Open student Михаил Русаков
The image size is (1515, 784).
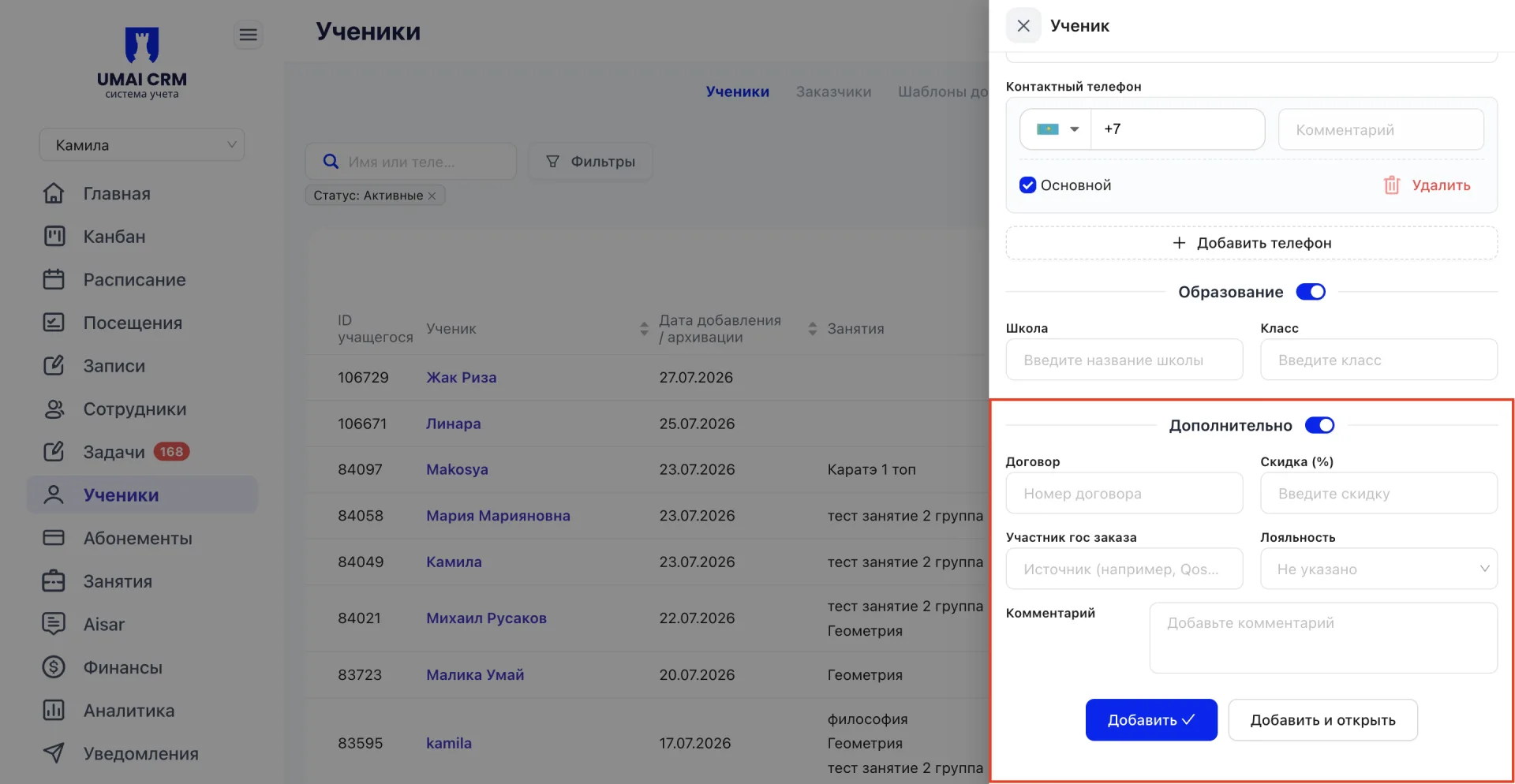(486, 618)
